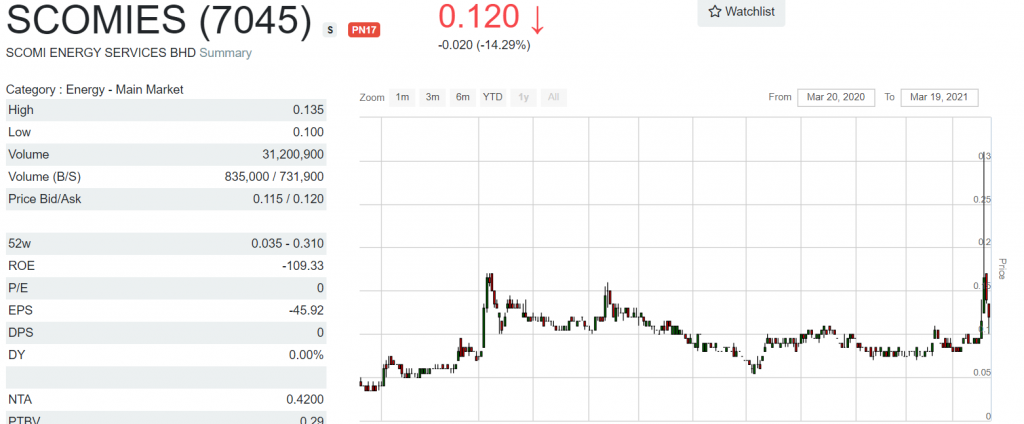
Task: Click the SCOMIES (7045) title
Action: [x=159, y=20]
